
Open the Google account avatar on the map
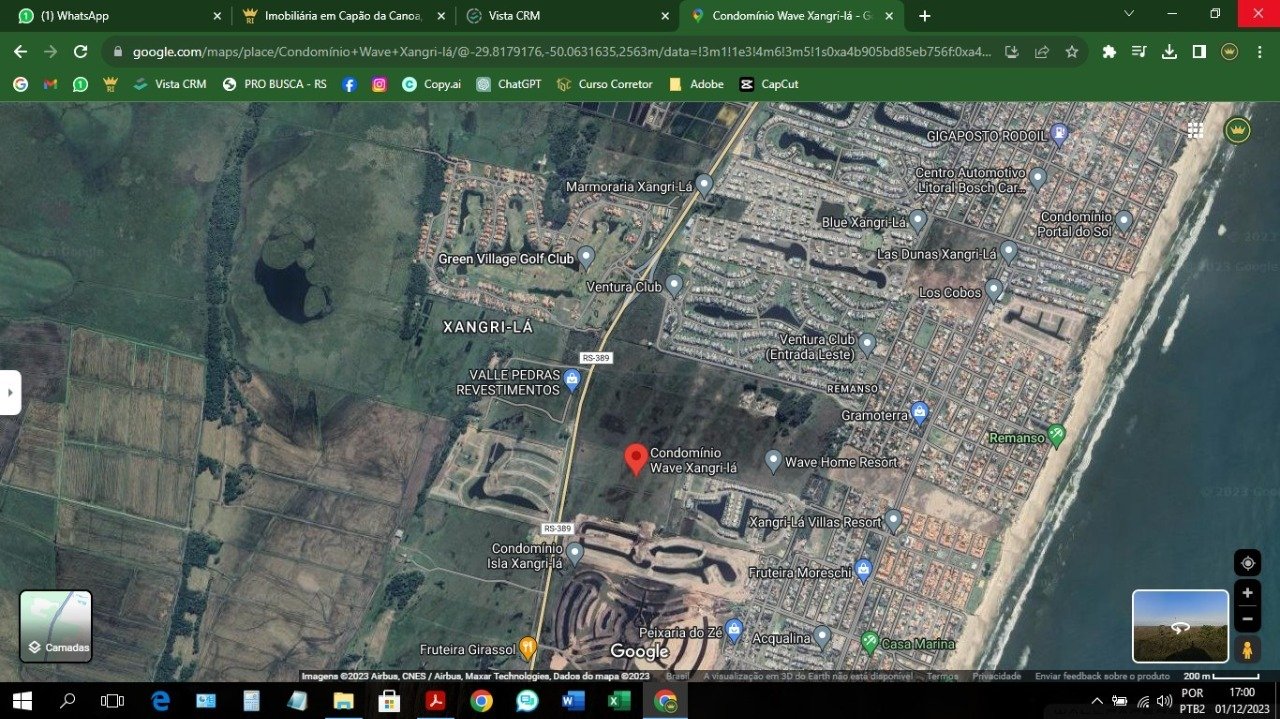coord(1238,130)
